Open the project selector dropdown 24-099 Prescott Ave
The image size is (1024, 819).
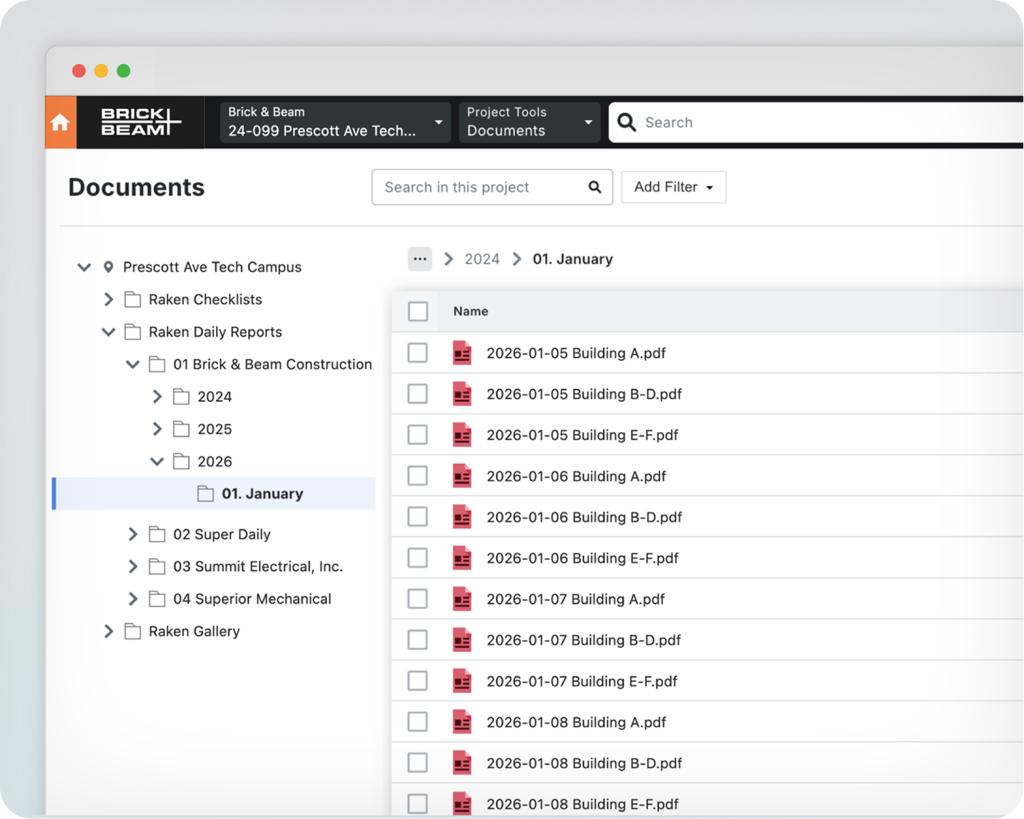pyautogui.click(x=335, y=122)
